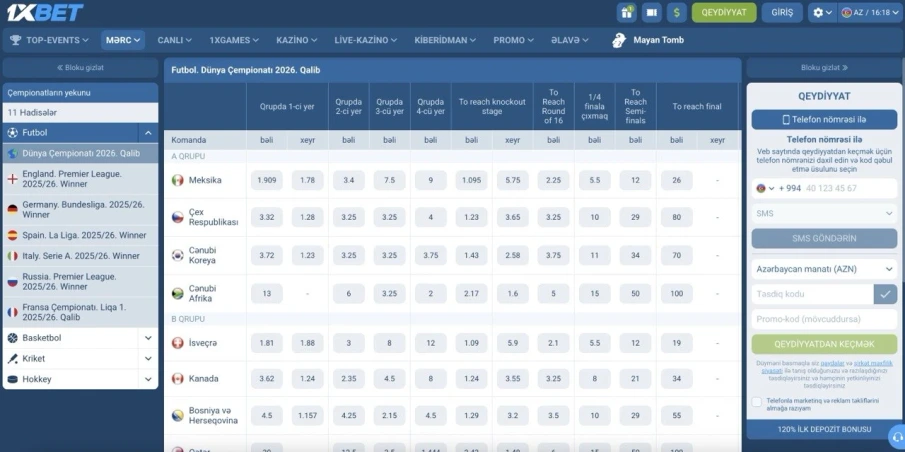Viewport: 905px width, 452px height.
Task: Expand the Hokkey section
Action: [x=148, y=379]
